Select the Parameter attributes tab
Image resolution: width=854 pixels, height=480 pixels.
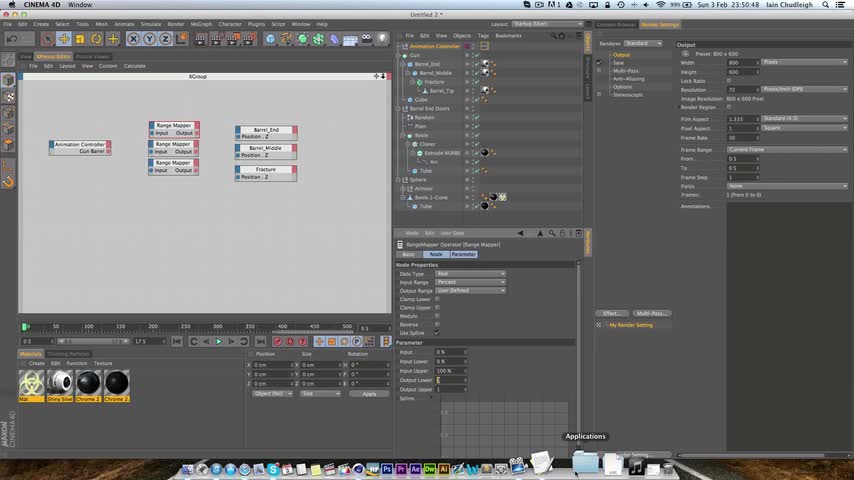(463, 254)
